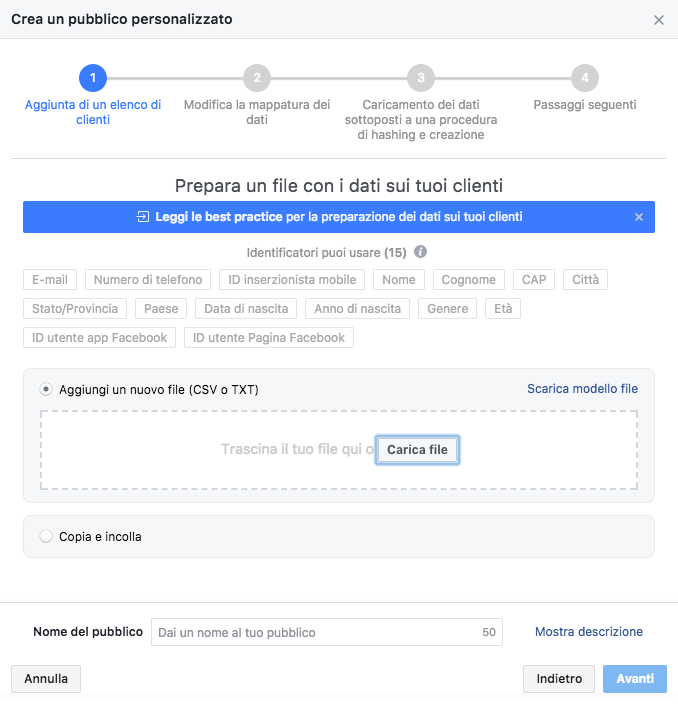The image size is (678, 704).
Task: Cancel with the Annulla button
Action: pos(46,678)
